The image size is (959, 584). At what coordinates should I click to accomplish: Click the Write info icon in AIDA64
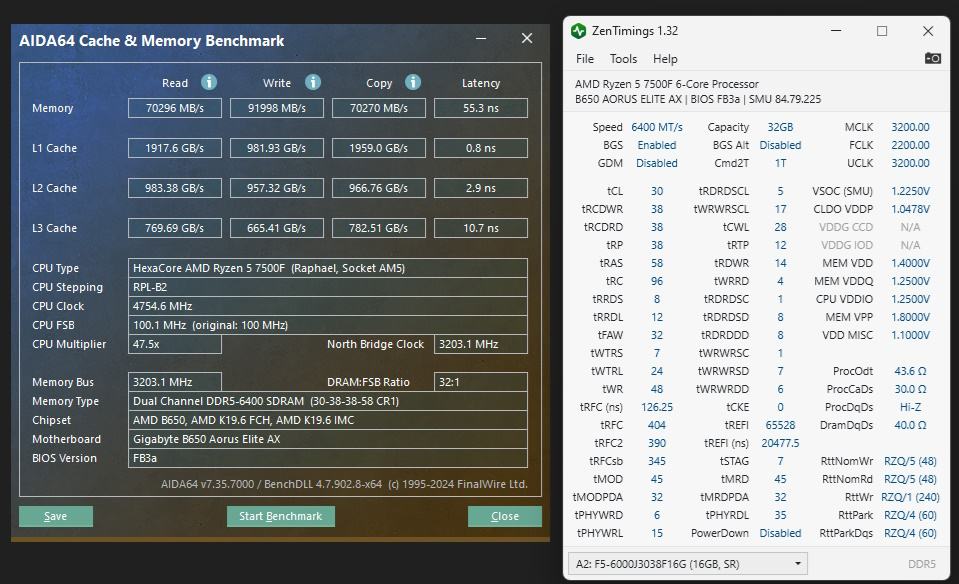313,82
